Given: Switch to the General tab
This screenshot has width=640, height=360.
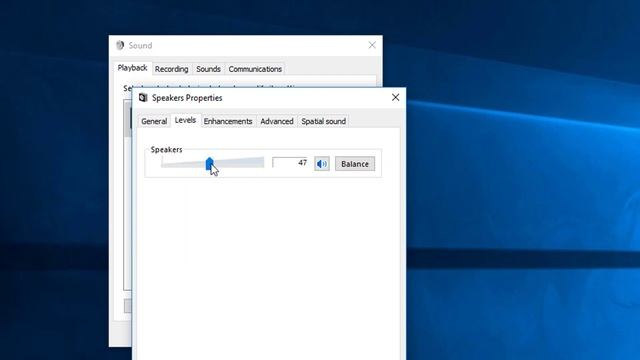Looking at the screenshot, I should coord(154,121).
